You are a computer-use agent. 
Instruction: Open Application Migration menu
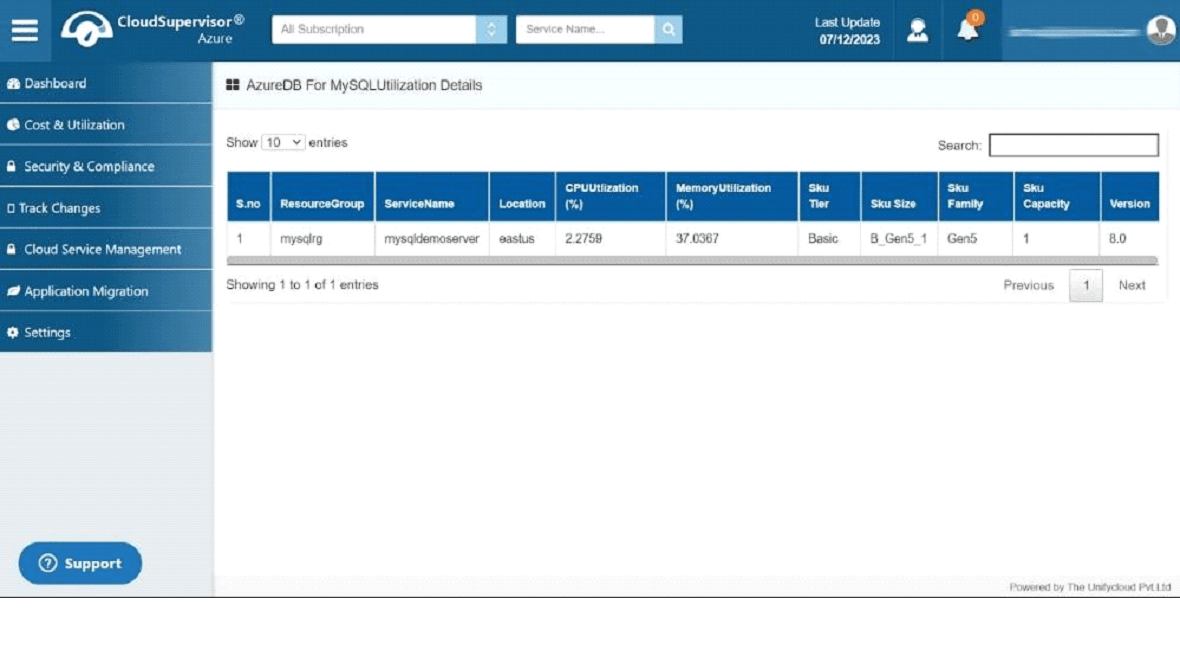105,291
